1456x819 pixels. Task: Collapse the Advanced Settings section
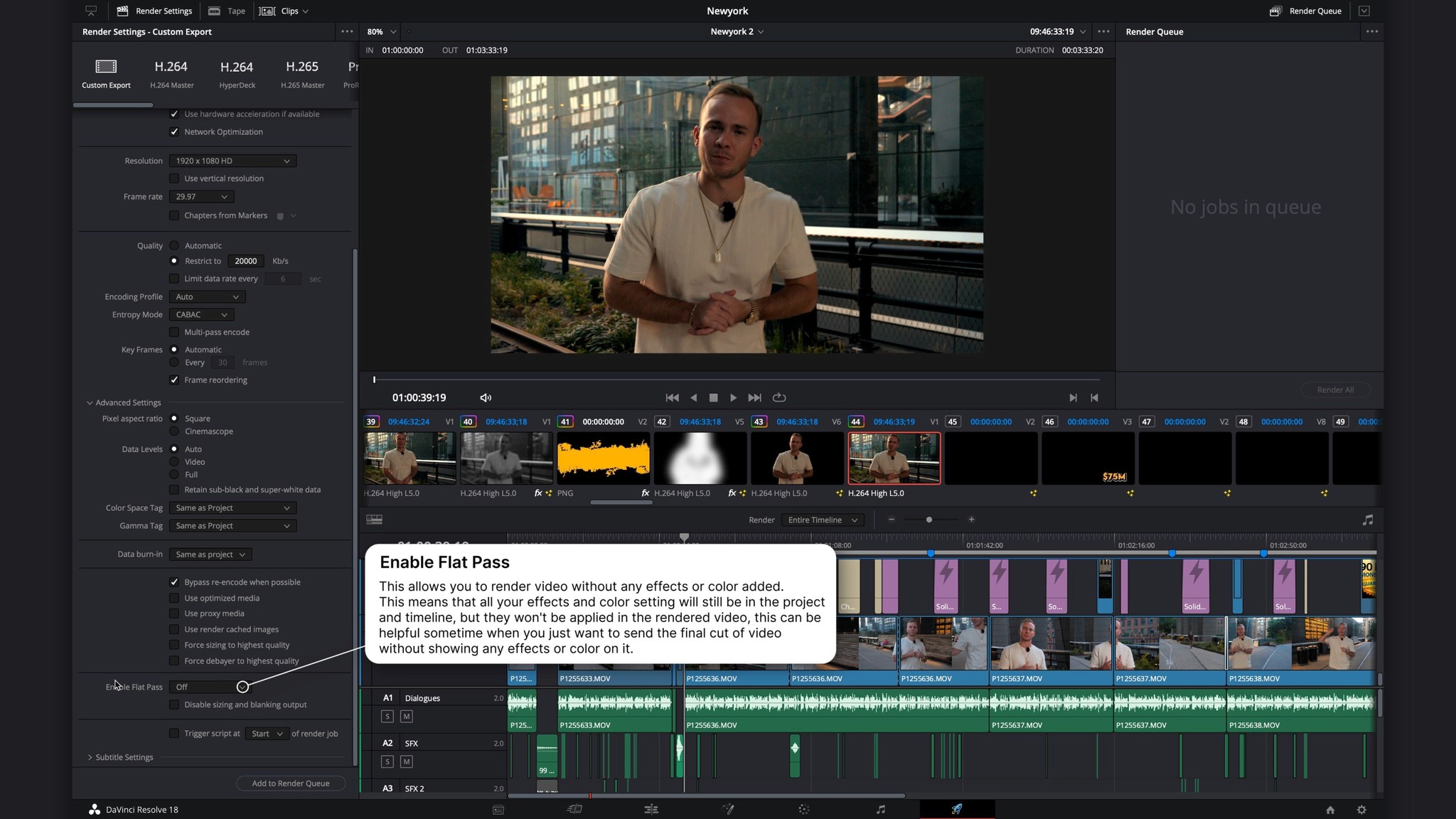click(90, 402)
